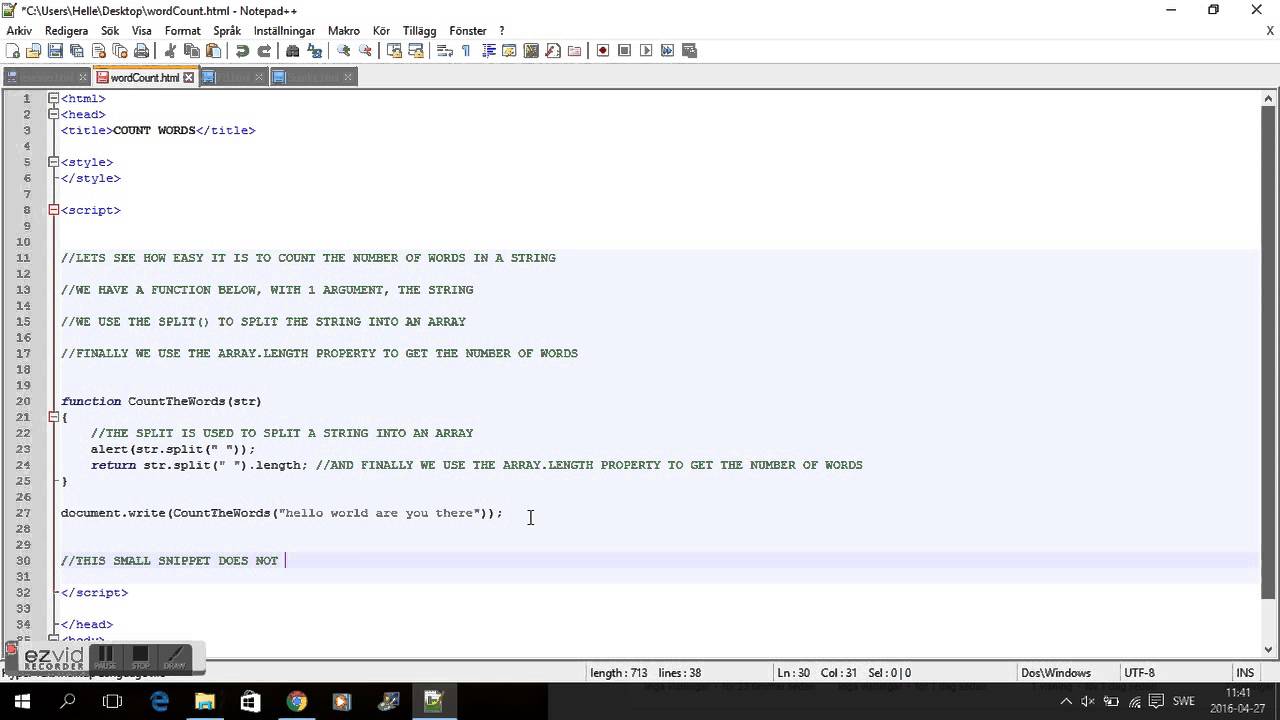Click the Close document toolbar icon
Screen dimensions: 1280x720
(99, 51)
